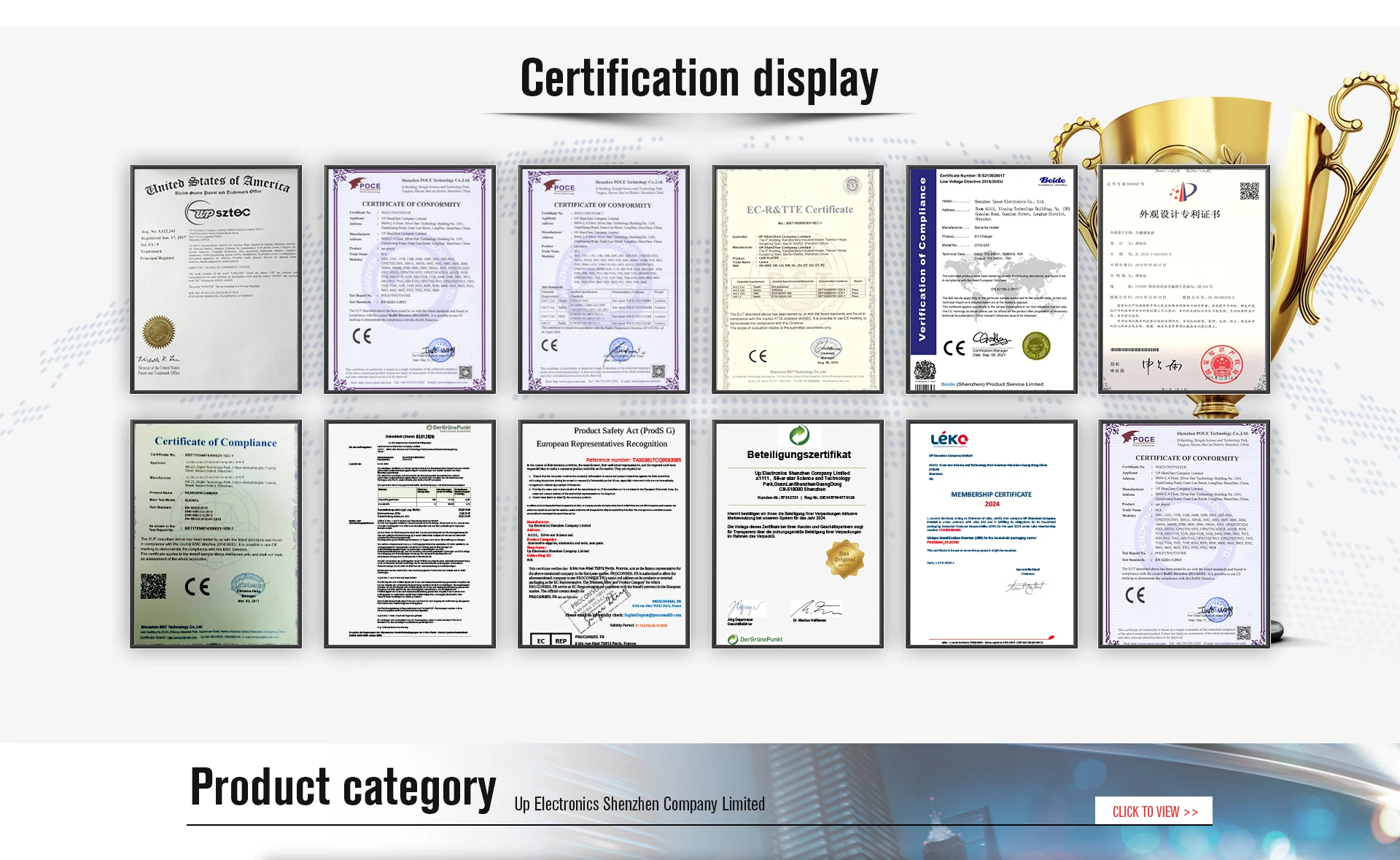Open Beide Verification of Compliance certificate
Image resolution: width=1400 pixels, height=860 pixels.
tap(992, 279)
